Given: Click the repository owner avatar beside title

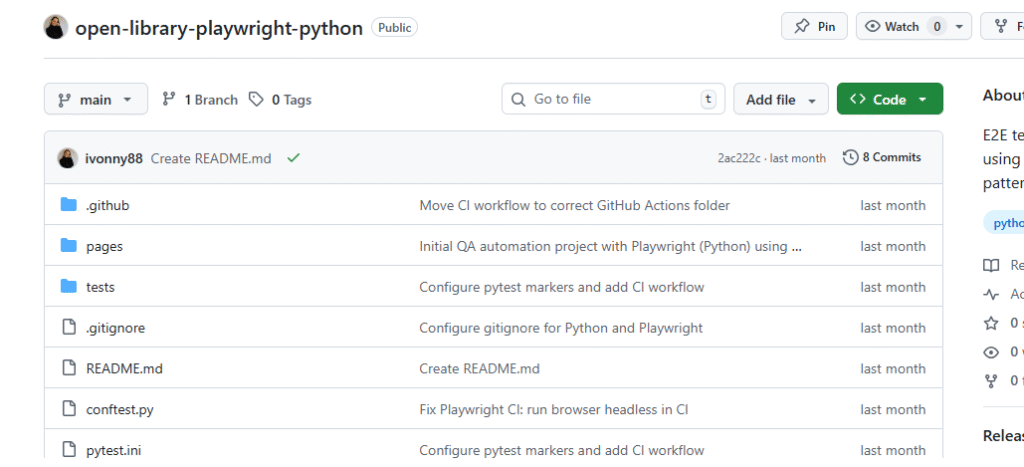Looking at the screenshot, I should click(x=56, y=27).
